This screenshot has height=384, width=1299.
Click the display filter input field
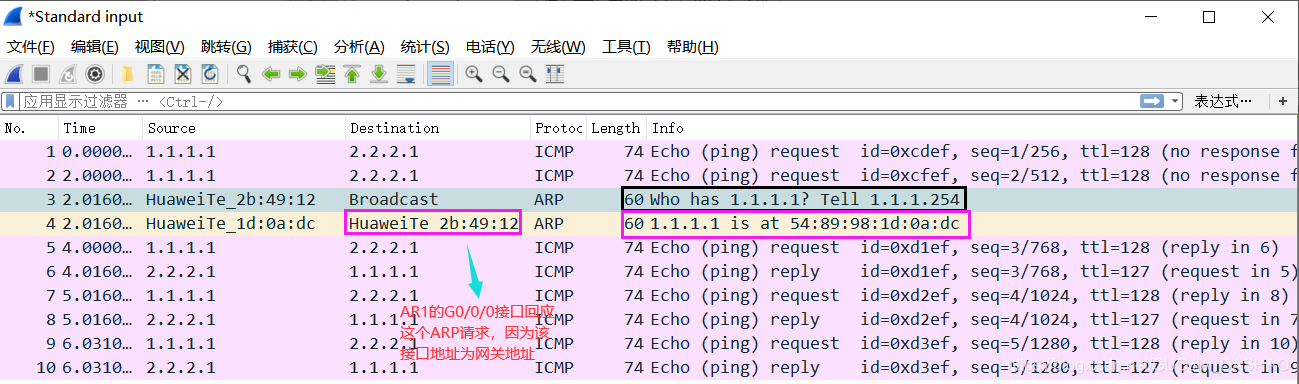pos(580,102)
